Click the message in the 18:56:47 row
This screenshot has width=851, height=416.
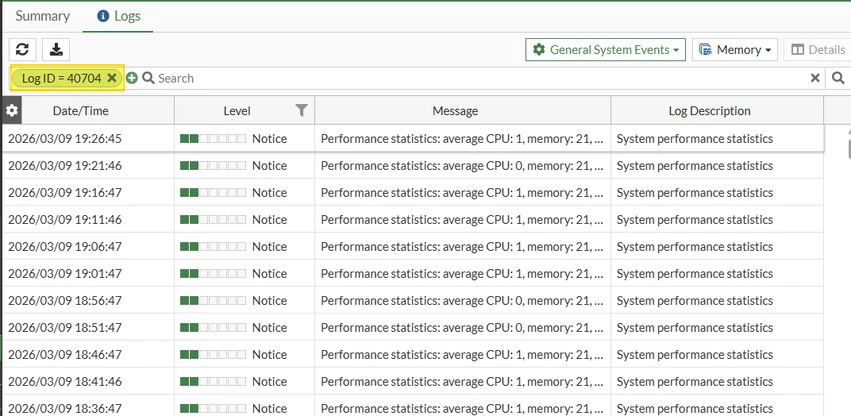[x=462, y=300]
